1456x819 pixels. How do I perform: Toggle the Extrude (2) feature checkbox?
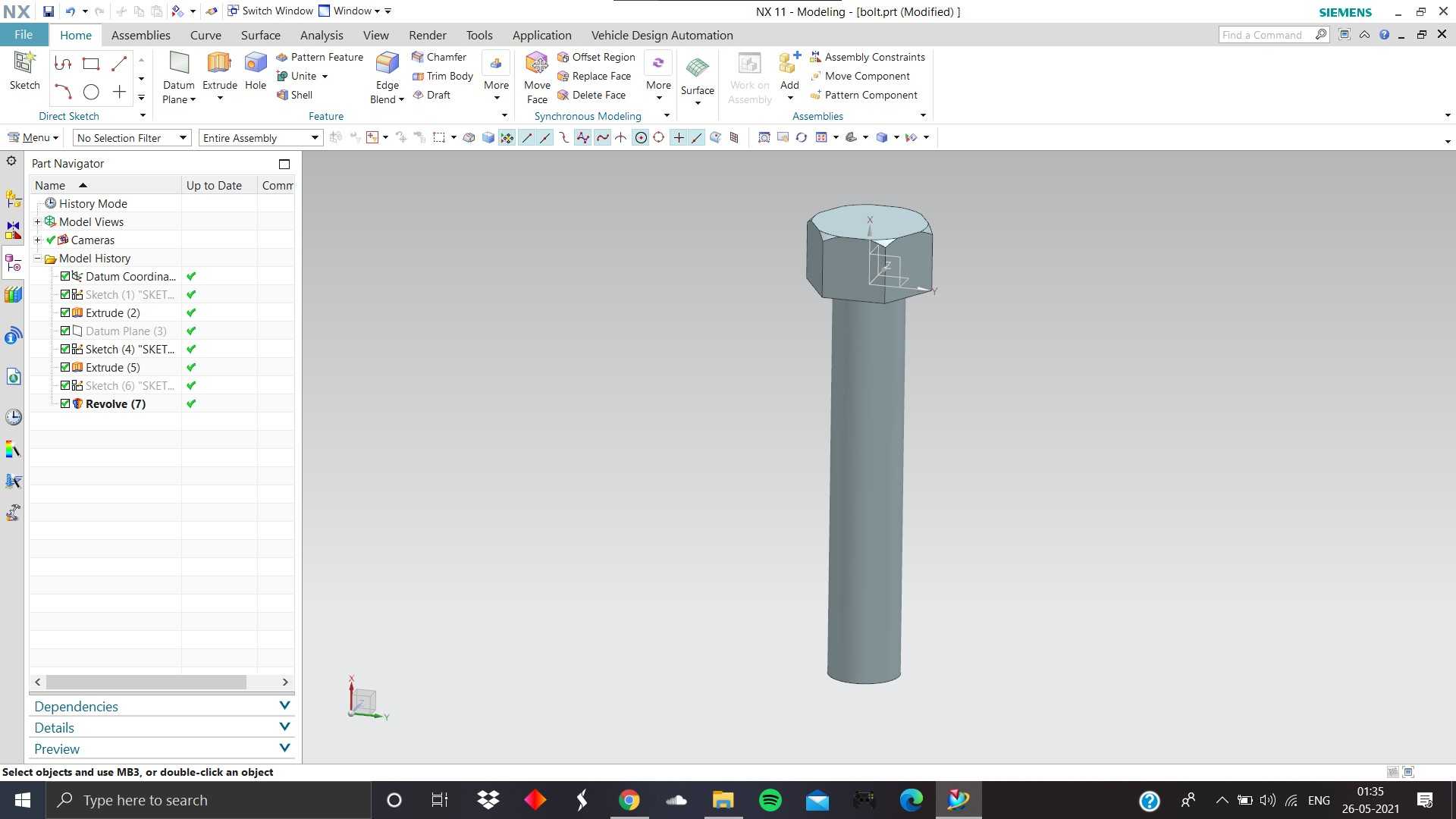pyautogui.click(x=65, y=312)
